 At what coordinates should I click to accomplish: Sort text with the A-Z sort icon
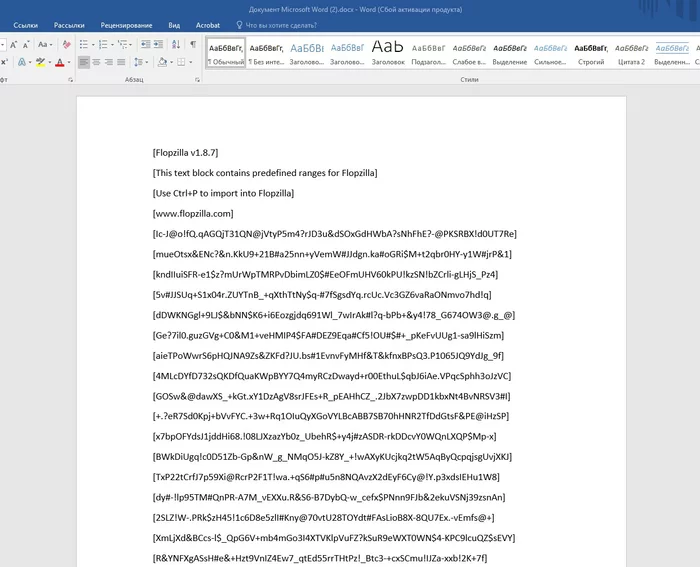point(176,44)
